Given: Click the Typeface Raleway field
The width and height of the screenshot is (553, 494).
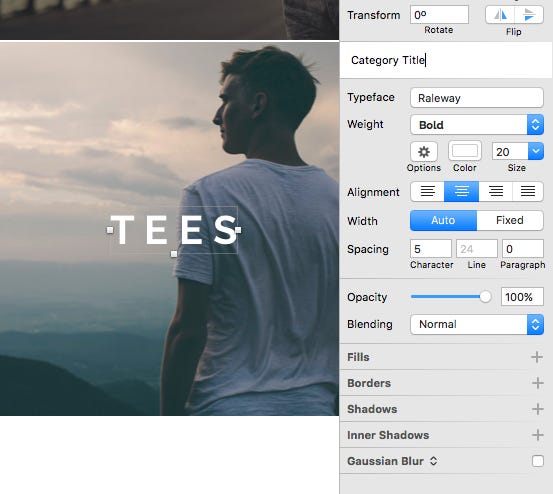Looking at the screenshot, I should pyautogui.click(x=477, y=98).
